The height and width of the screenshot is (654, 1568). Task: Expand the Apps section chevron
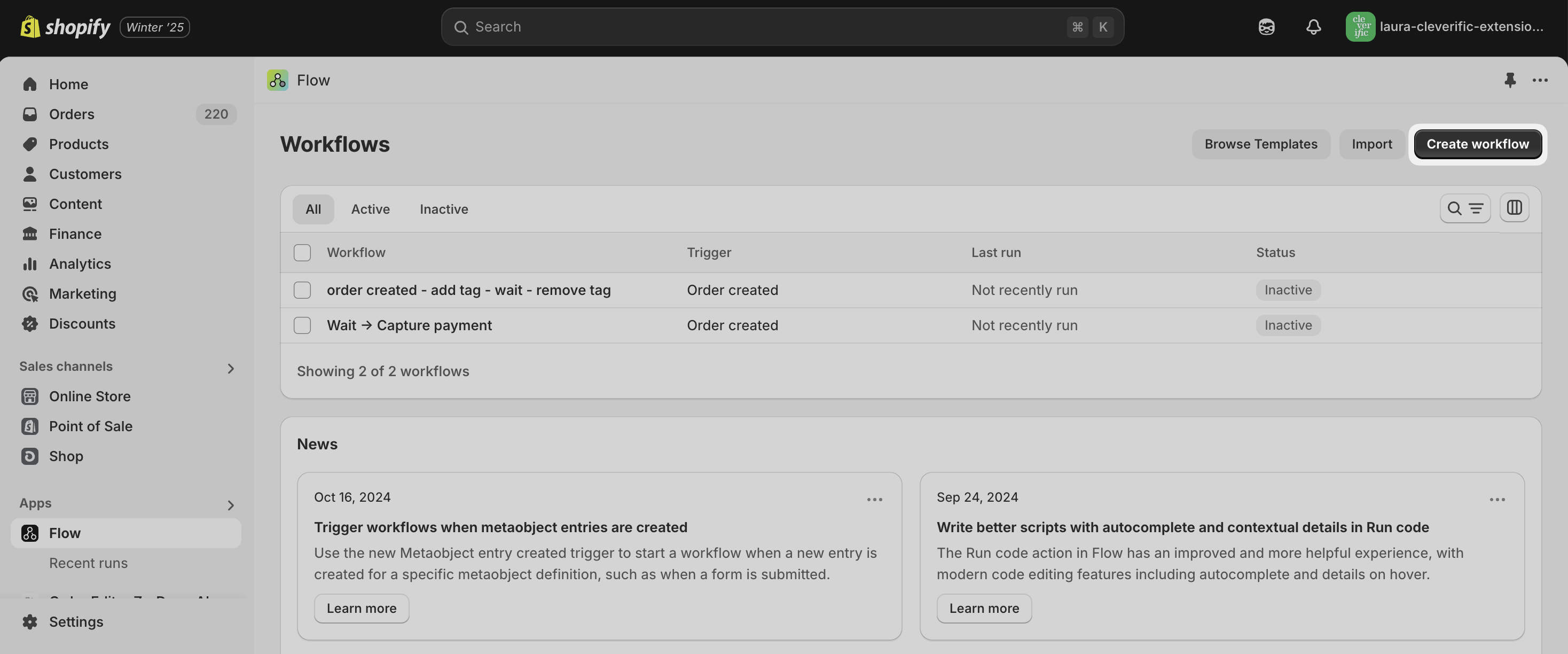click(230, 505)
